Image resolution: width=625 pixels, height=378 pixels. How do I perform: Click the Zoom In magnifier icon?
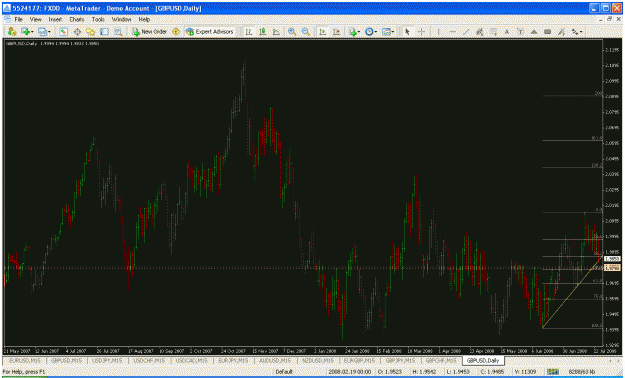[x=292, y=32]
